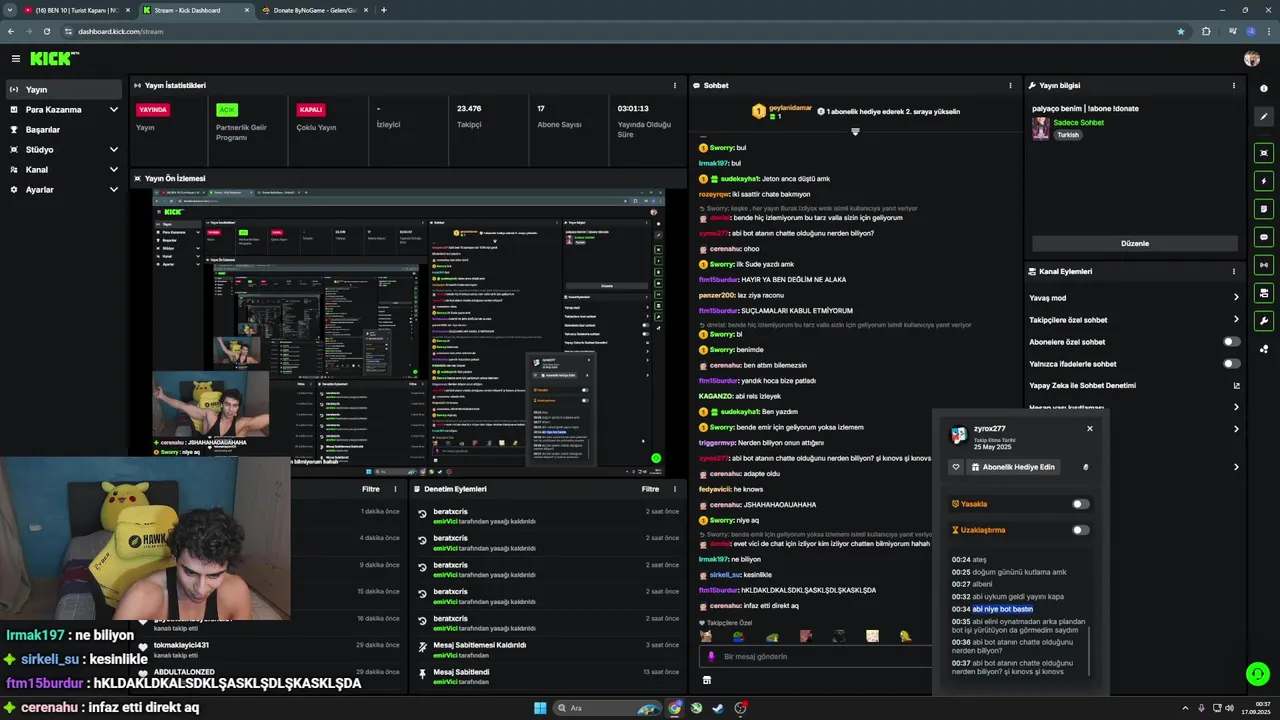Click the Turkish language tag

coord(1068,135)
